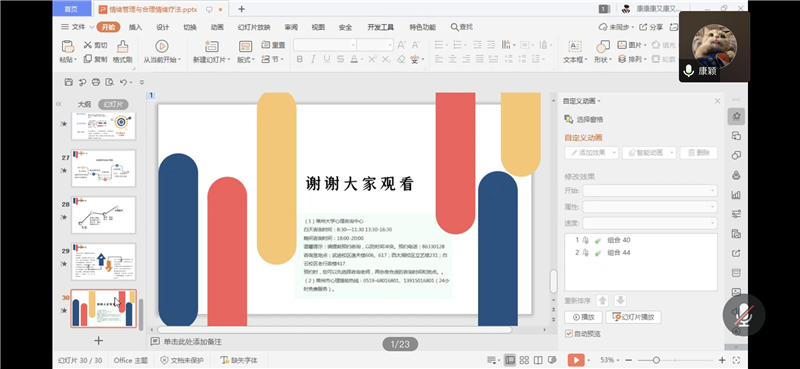Uncheck the Auto Preview (自动预览) checkbox
The width and height of the screenshot is (800, 369).
(x=569, y=334)
